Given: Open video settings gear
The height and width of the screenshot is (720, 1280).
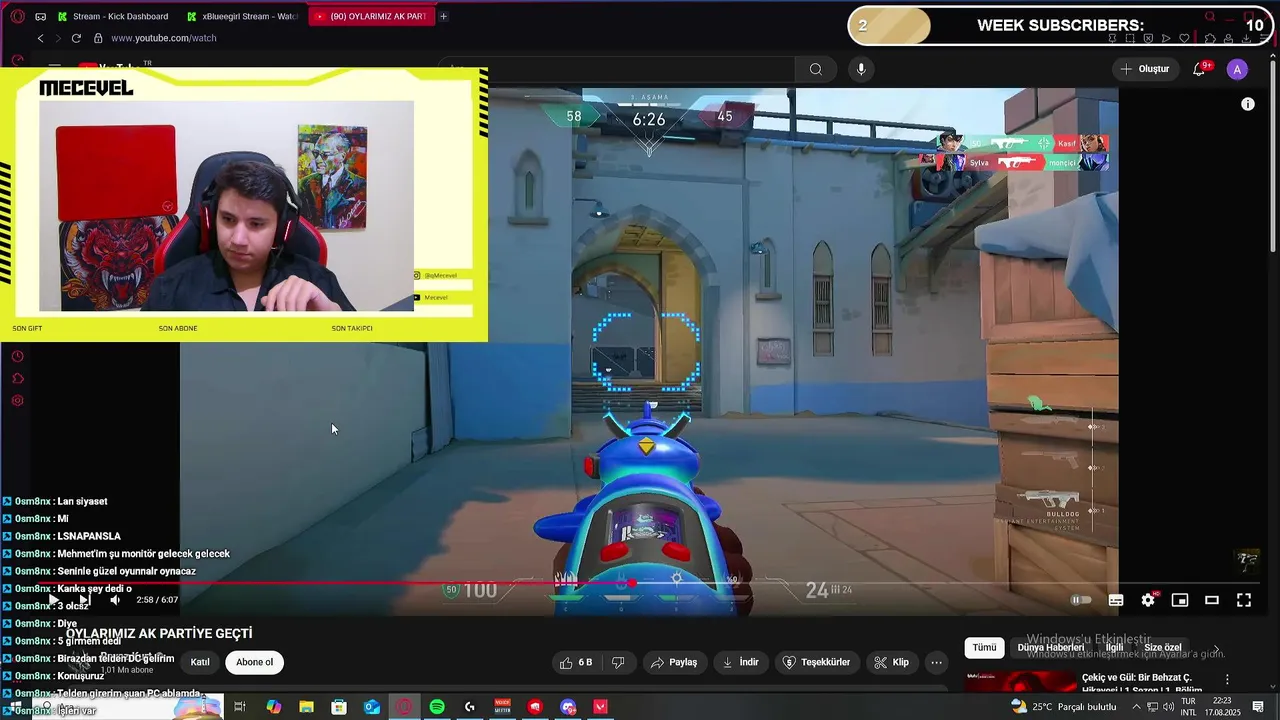Looking at the screenshot, I should [1148, 600].
